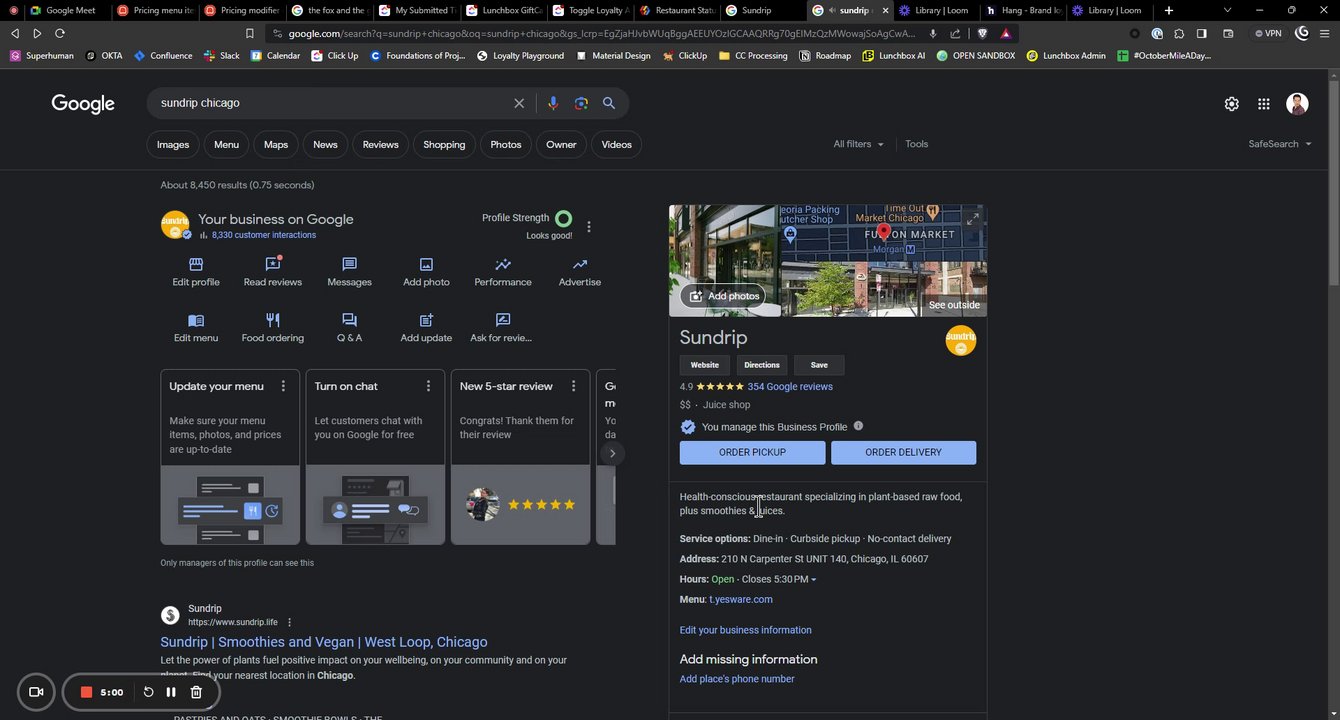Open the Advertise option

coord(580,272)
